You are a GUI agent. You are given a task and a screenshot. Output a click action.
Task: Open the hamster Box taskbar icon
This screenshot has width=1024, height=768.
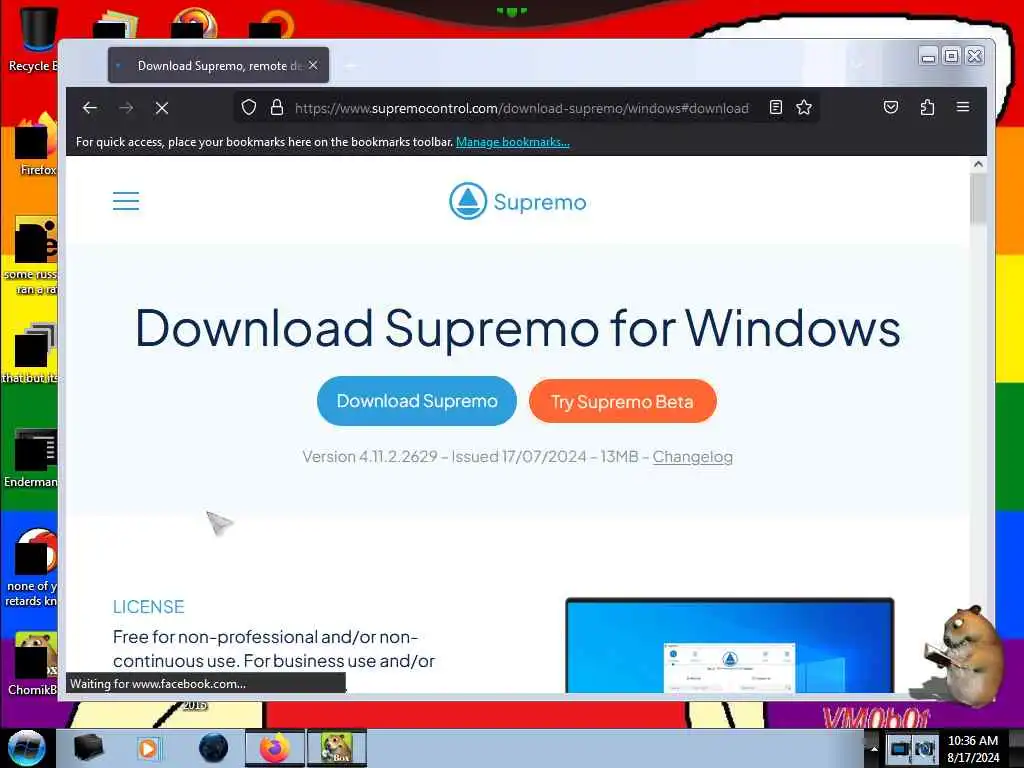tap(337, 748)
